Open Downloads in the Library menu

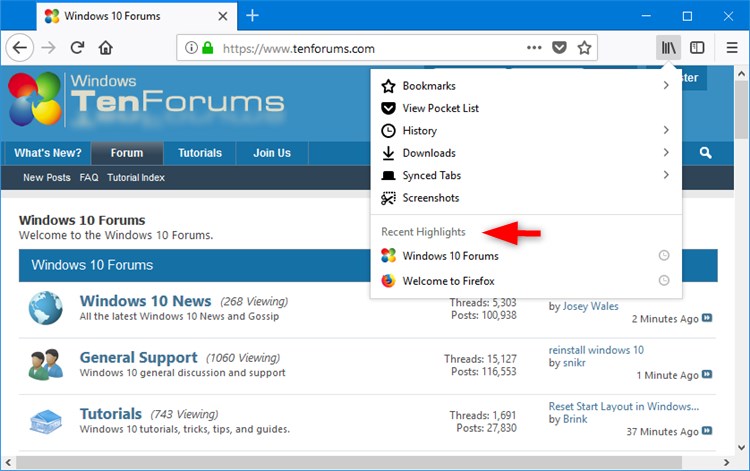coord(526,153)
